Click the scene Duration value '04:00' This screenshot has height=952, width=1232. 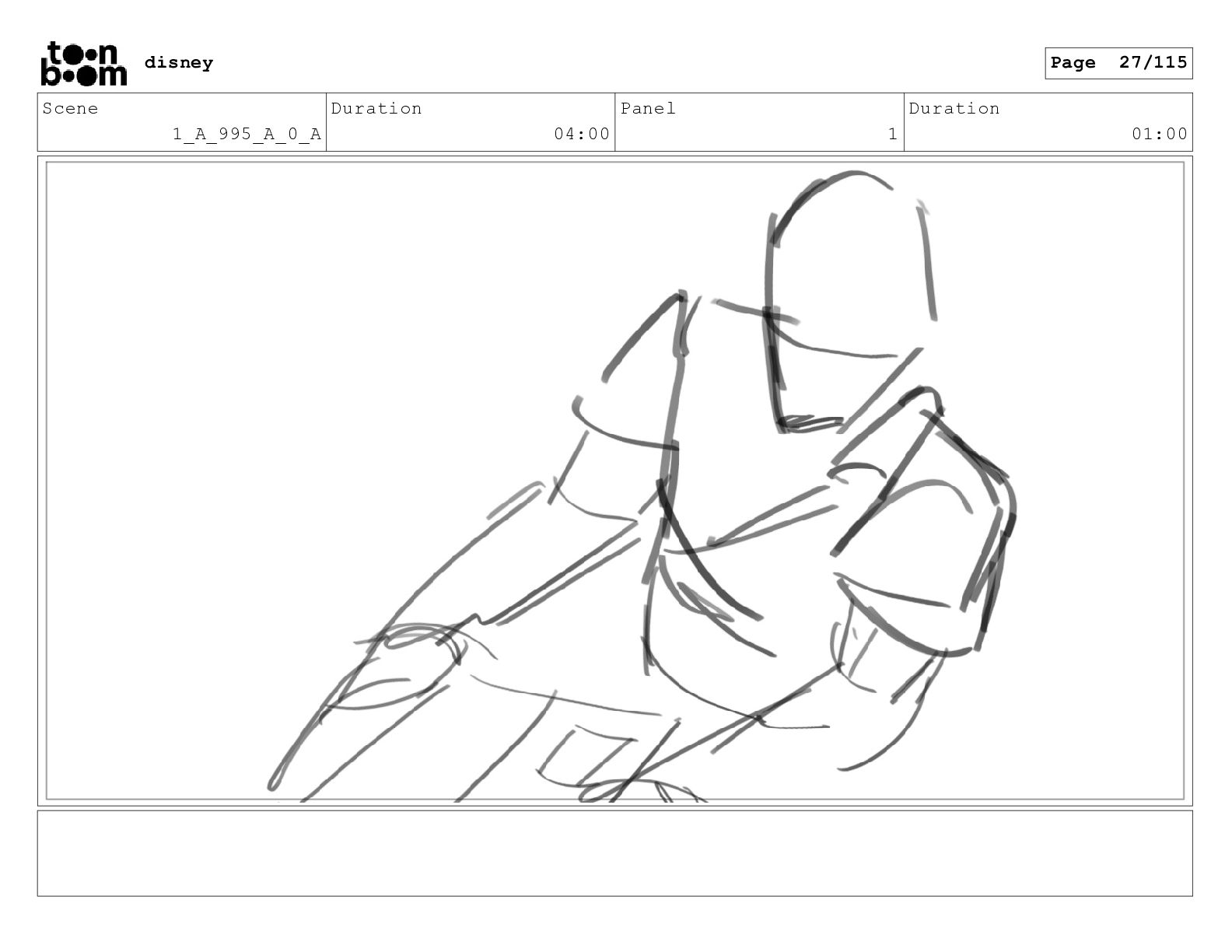tap(582, 134)
